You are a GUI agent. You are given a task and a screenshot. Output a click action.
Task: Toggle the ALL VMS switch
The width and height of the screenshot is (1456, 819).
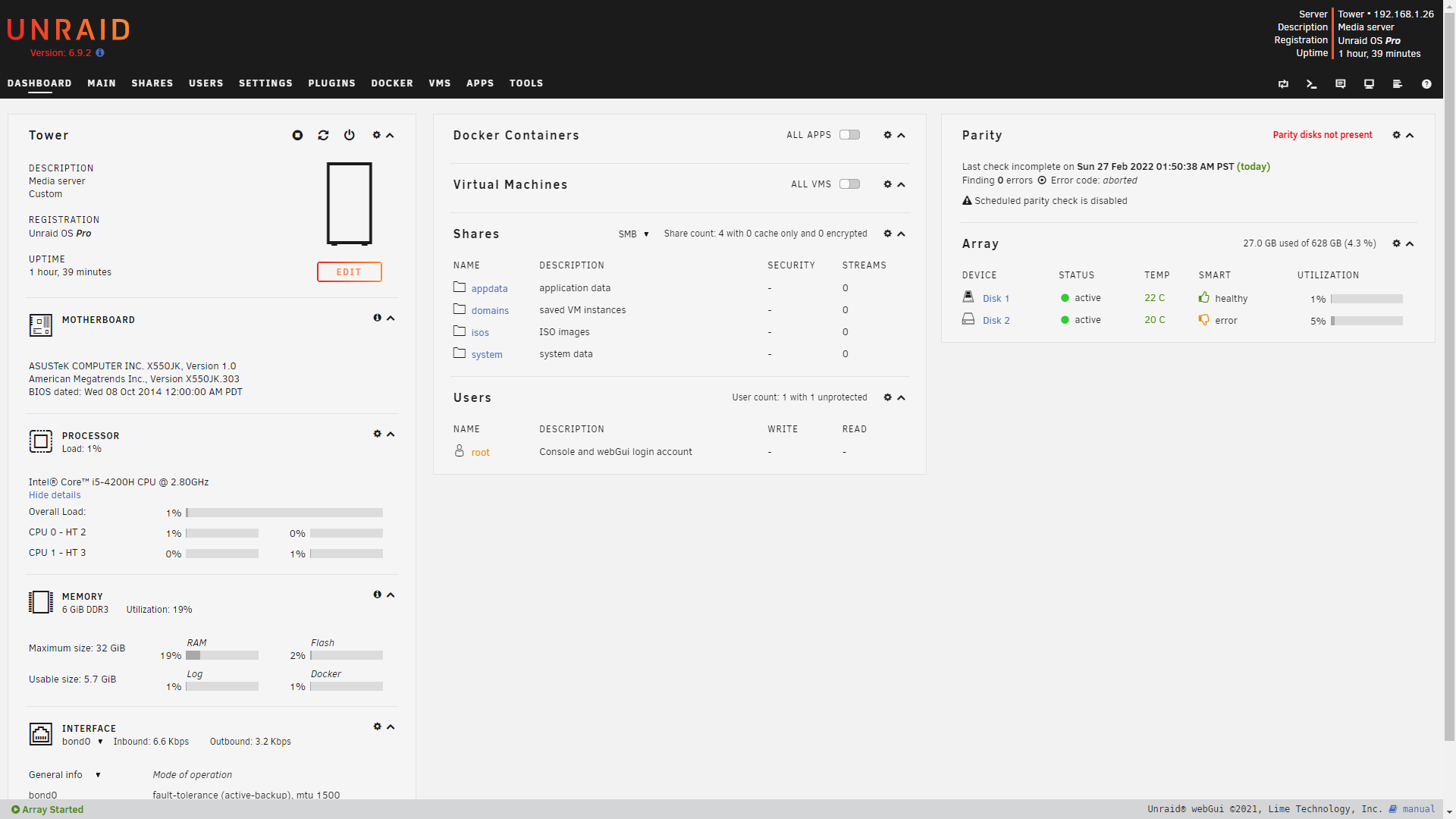849,184
